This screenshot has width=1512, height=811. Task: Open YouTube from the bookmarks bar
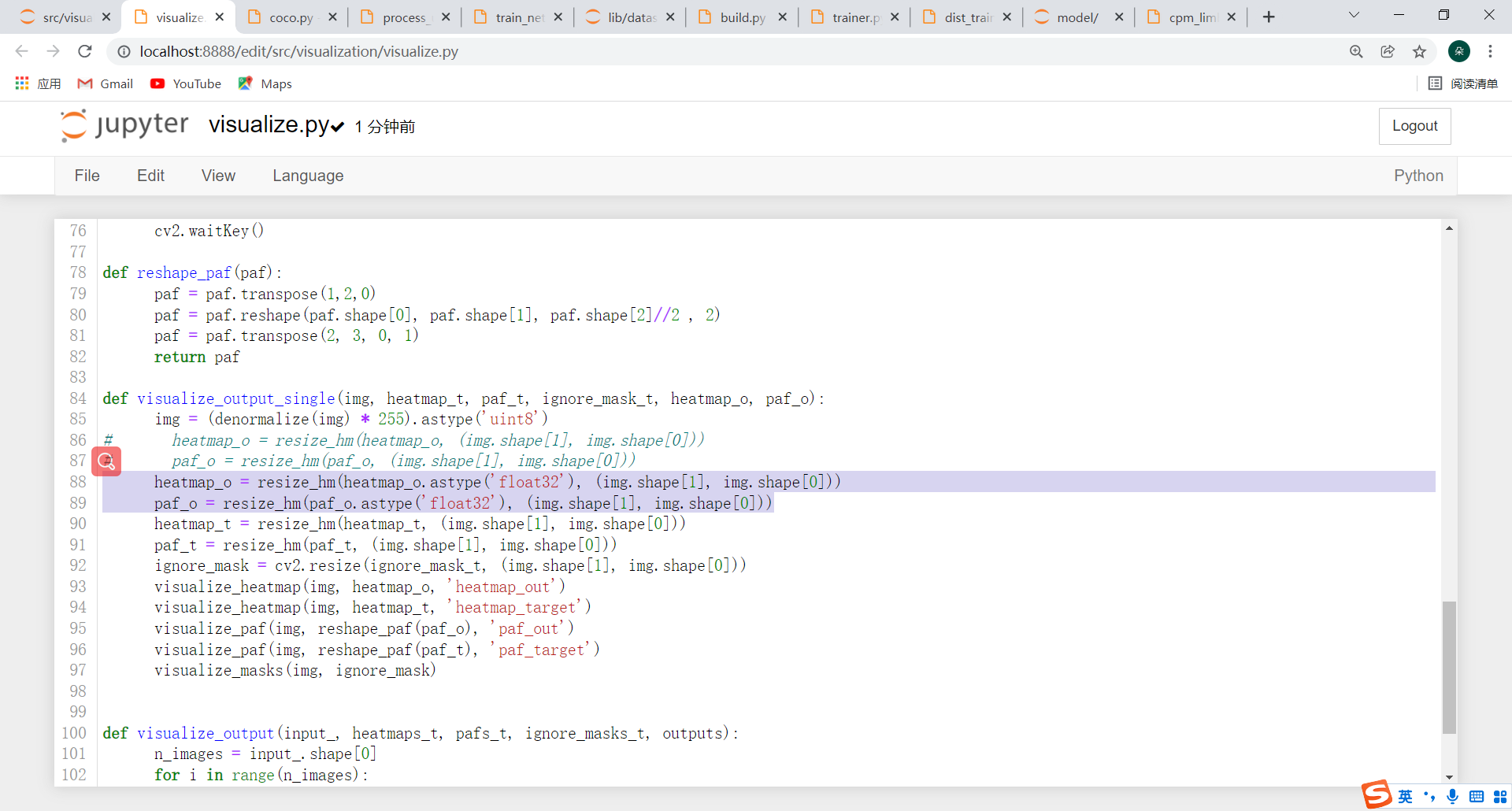185,83
